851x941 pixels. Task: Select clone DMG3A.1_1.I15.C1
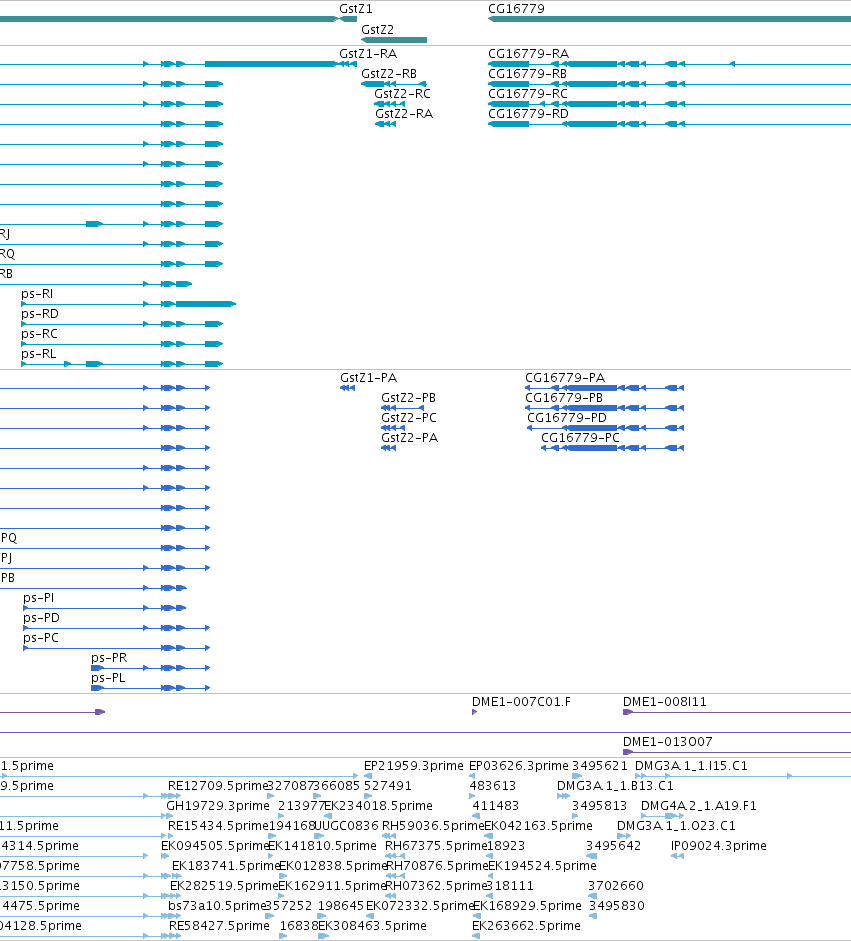pyautogui.click(x=691, y=766)
